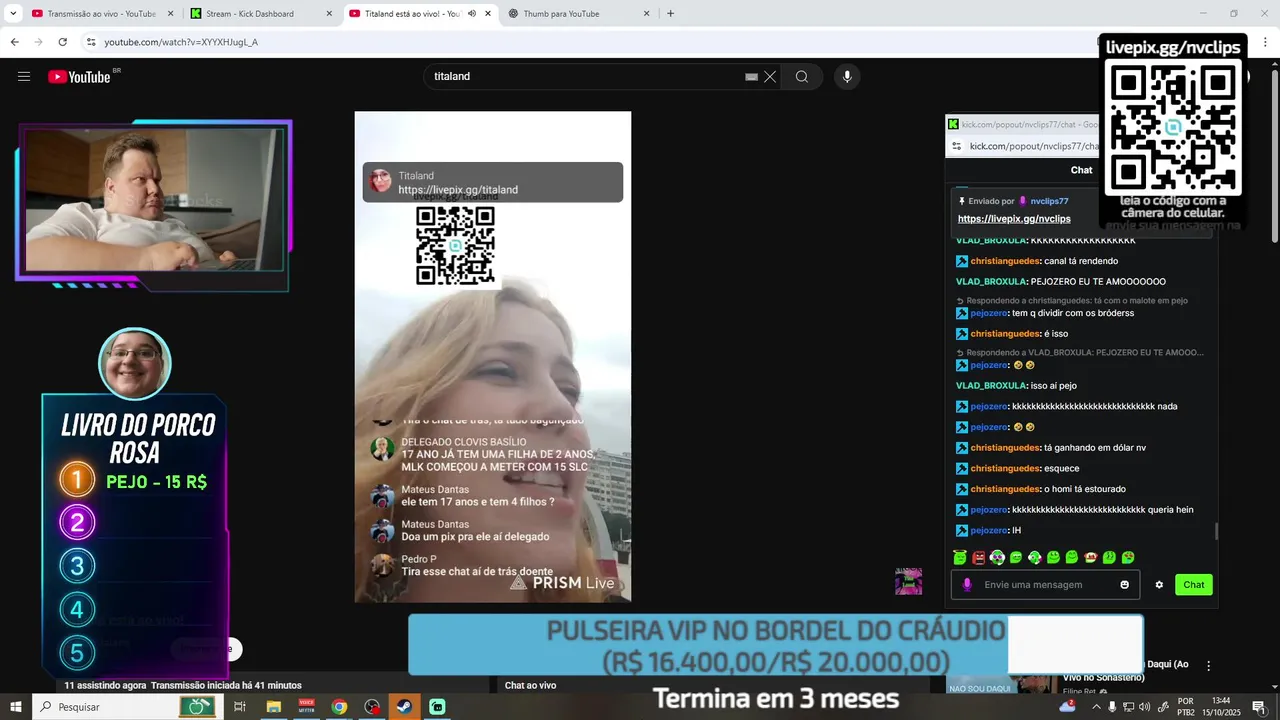
Task: Go to the YouTube home logo
Action: (79, 77)
